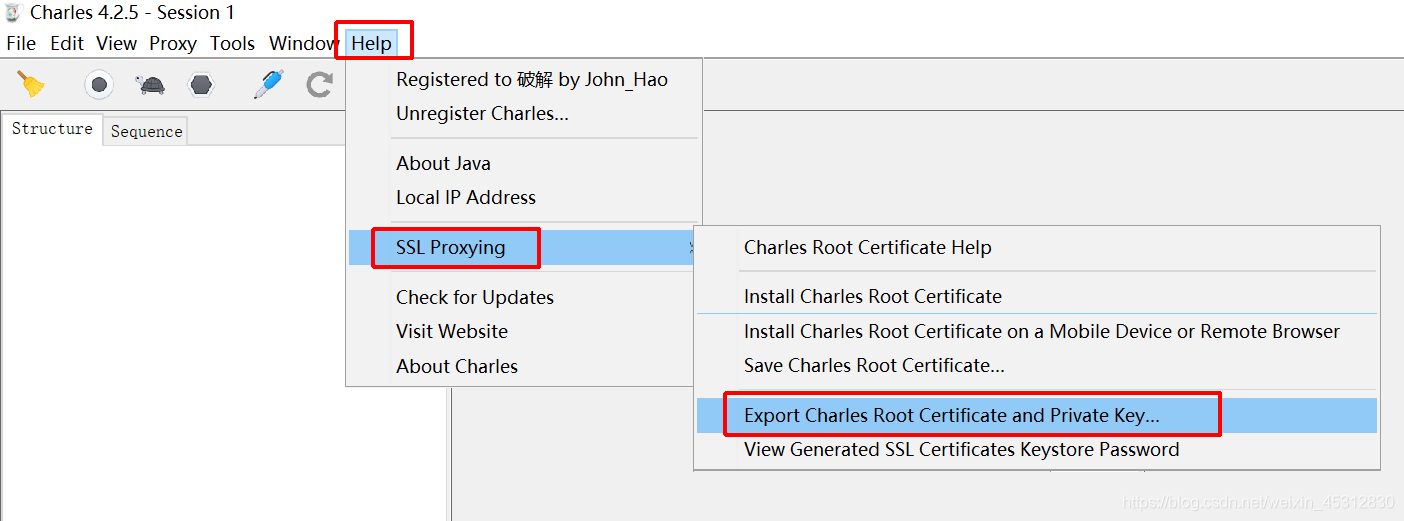This screenshot has width=1404, height=521.
Task: Select Local IP Address menu item
Action: (x=525, y=197)
